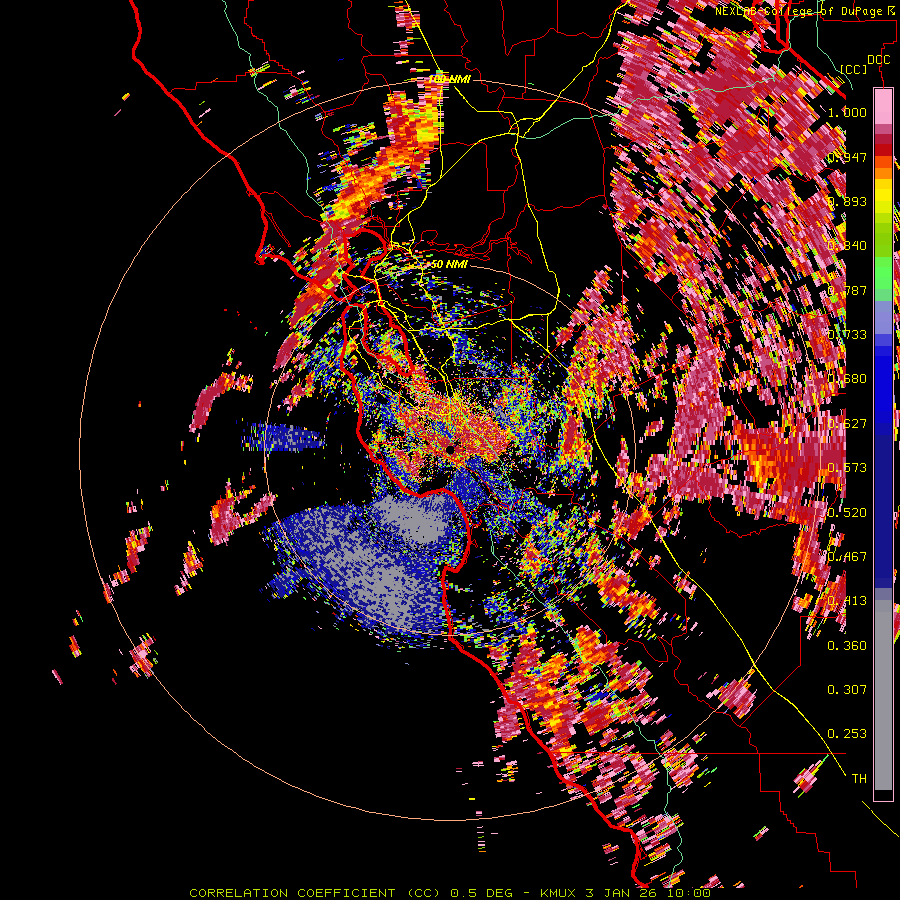
Task: Click the 100 NMI range ring label
Action: (x=449, y=79)
